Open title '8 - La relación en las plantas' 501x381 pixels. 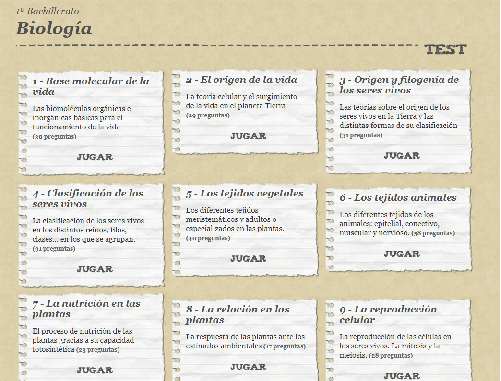point(237,314)
